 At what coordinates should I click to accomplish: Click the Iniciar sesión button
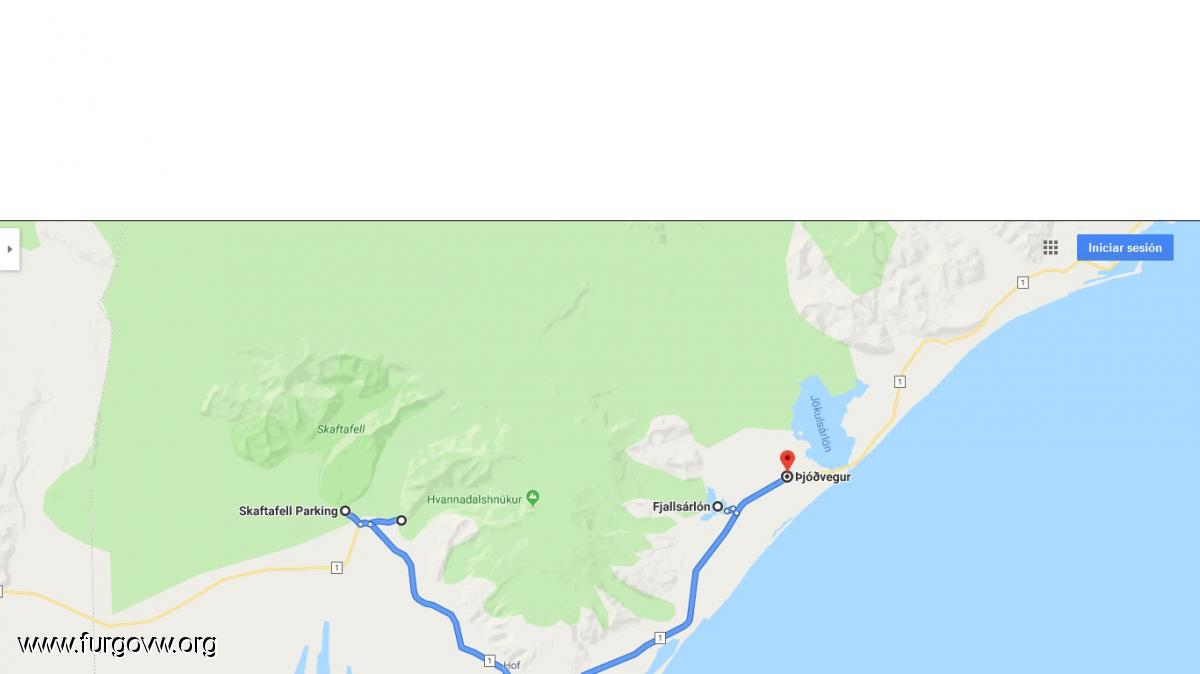1125,248
